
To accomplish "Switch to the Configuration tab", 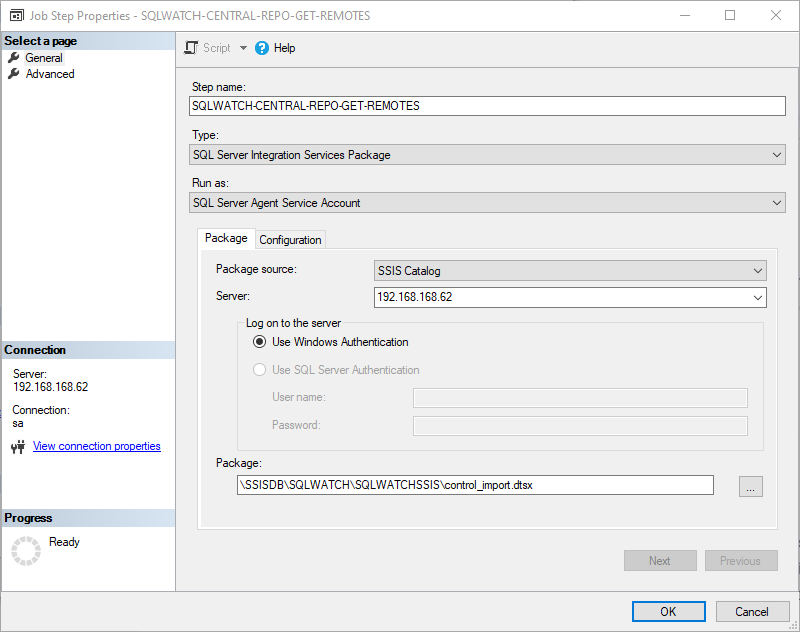I will [x=290, y=240].
